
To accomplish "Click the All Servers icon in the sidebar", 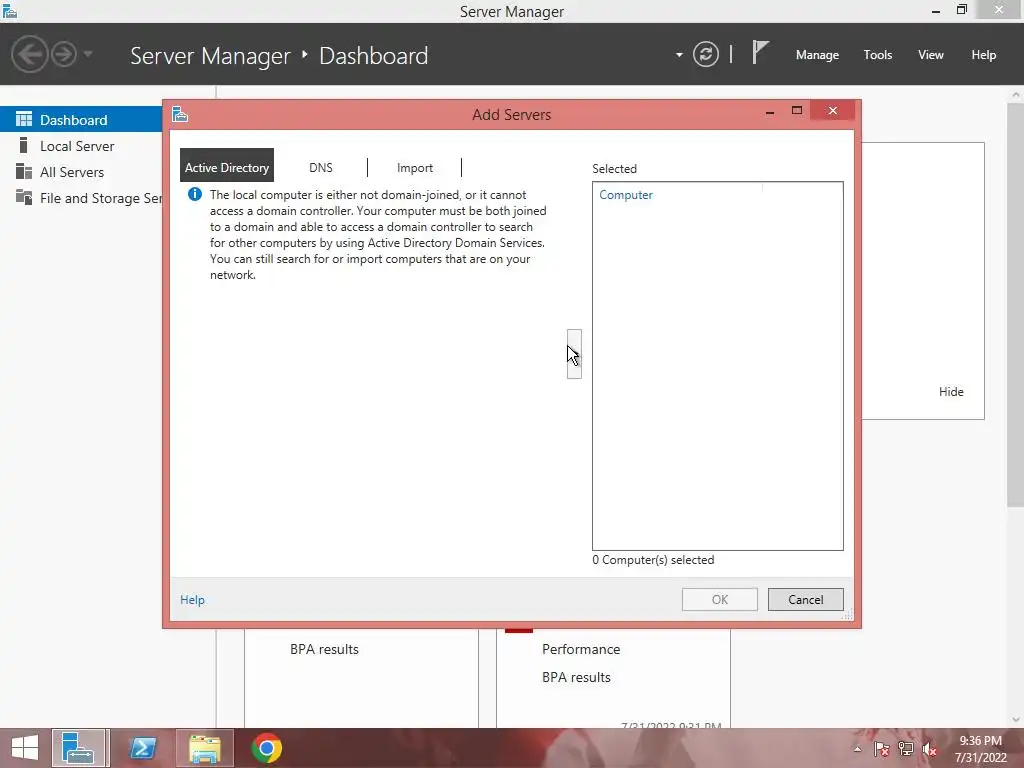I will (24, 171).
